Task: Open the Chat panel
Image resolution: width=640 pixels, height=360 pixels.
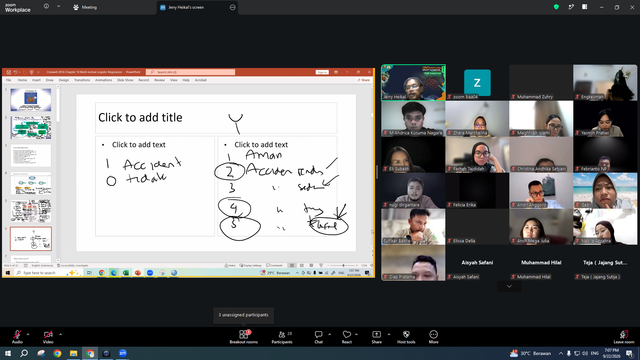Action: pos(318,337)
